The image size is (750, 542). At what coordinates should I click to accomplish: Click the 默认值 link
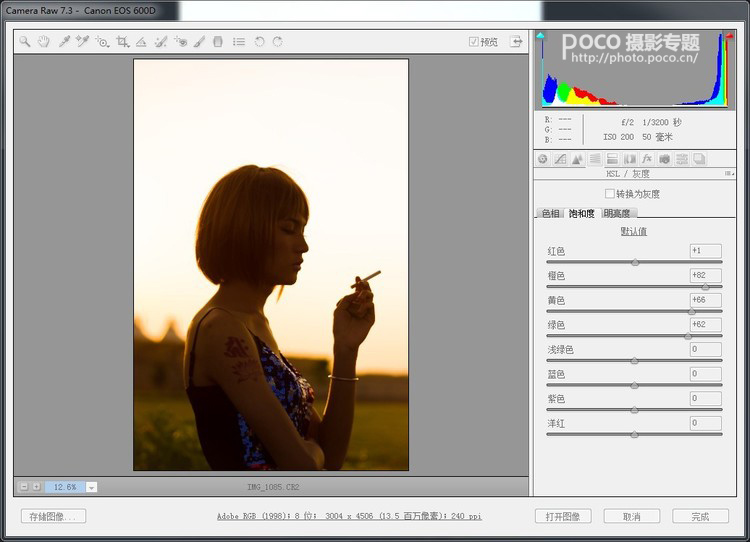(634, 231)
